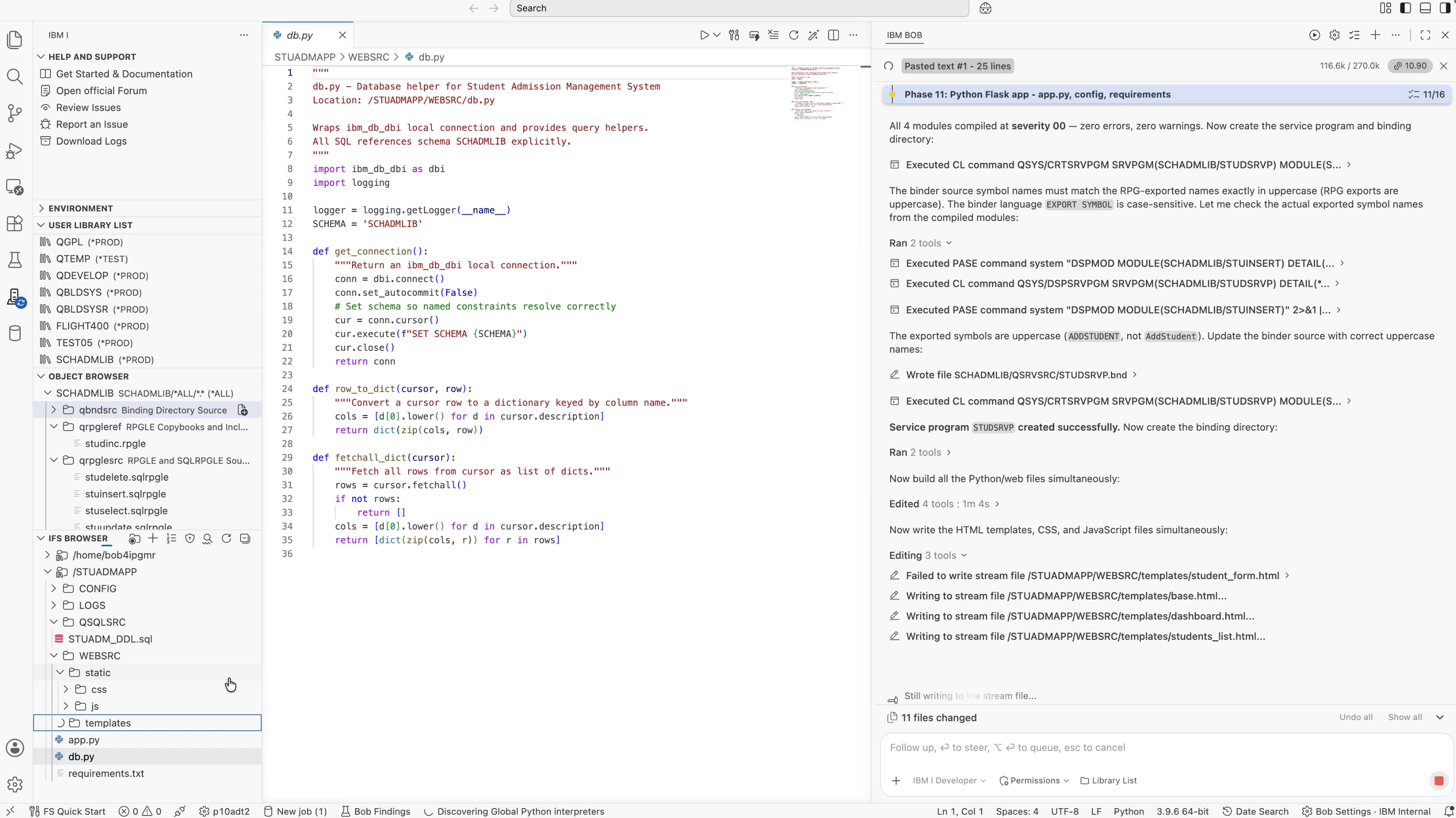Open IBM BOB settings gear
This screenshot has width=1456, height=818.
click(x=1335, y=35)
